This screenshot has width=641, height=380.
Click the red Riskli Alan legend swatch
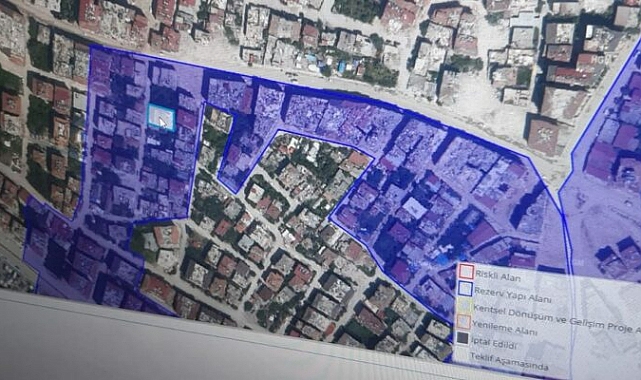pyautogui.click(x=466, y=271)
